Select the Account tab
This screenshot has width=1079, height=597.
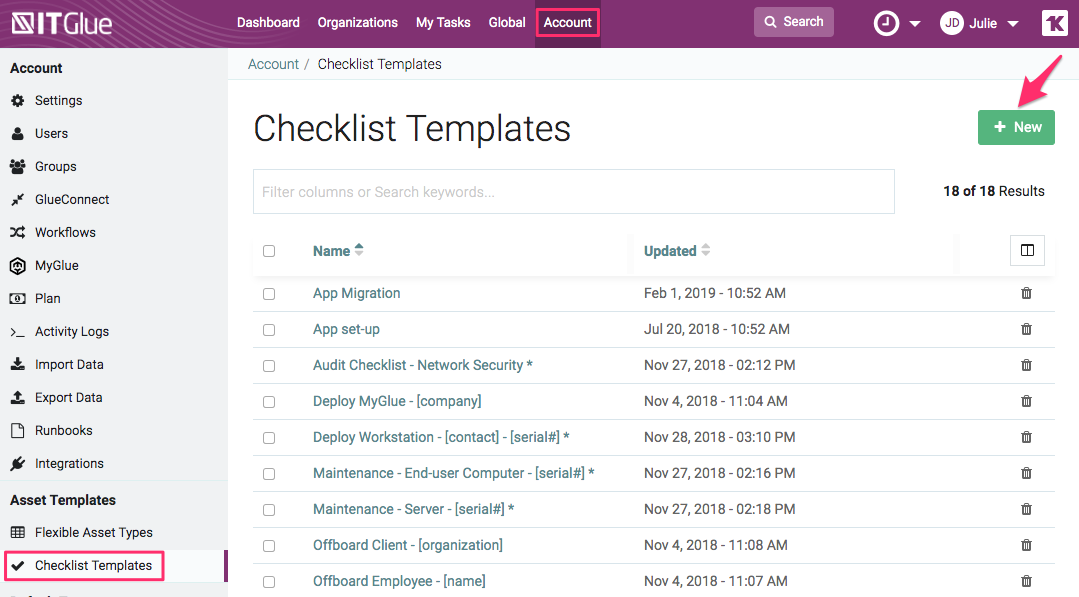[x=568, y=23]
